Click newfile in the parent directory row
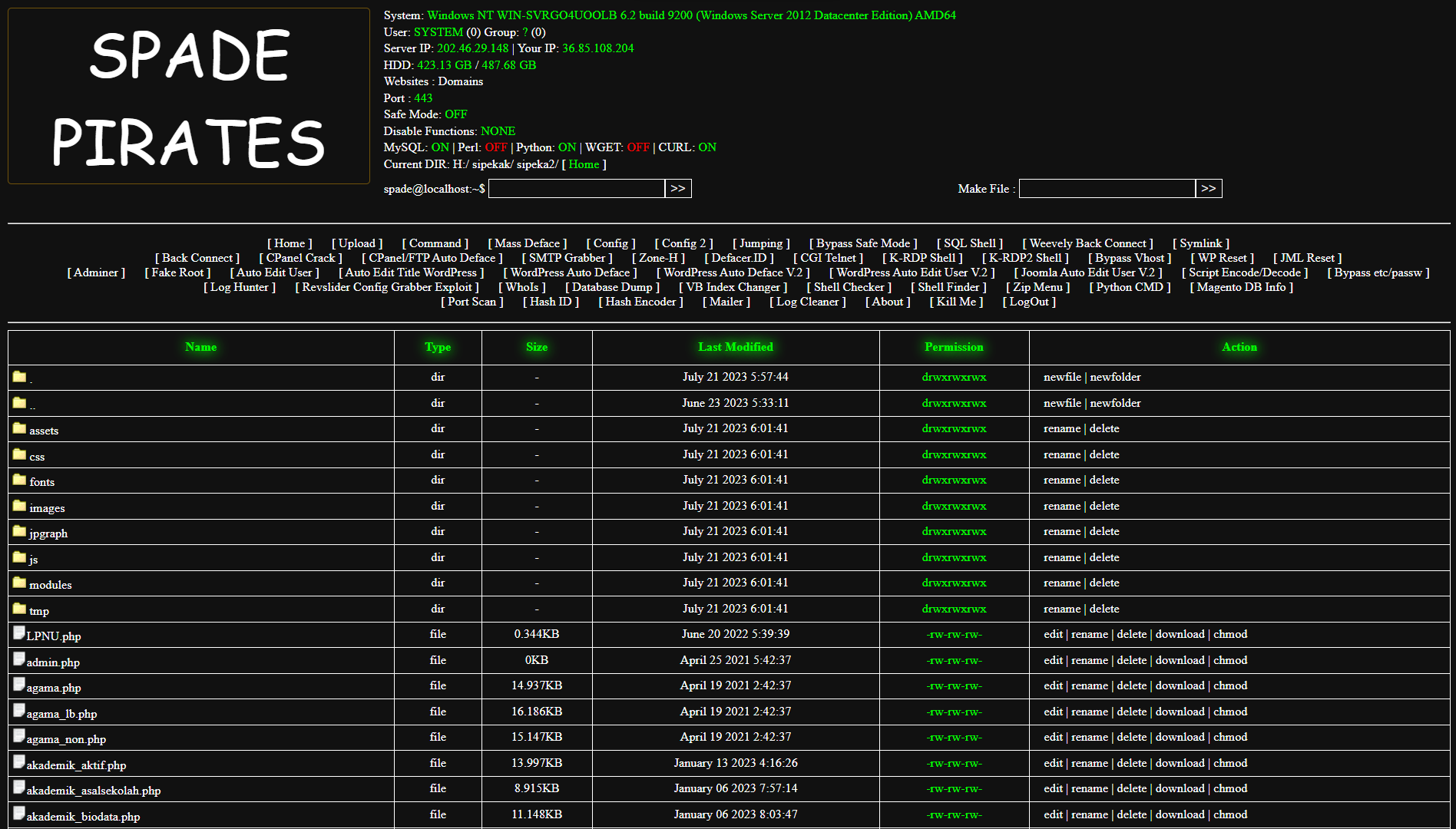 click(1062, 403)
